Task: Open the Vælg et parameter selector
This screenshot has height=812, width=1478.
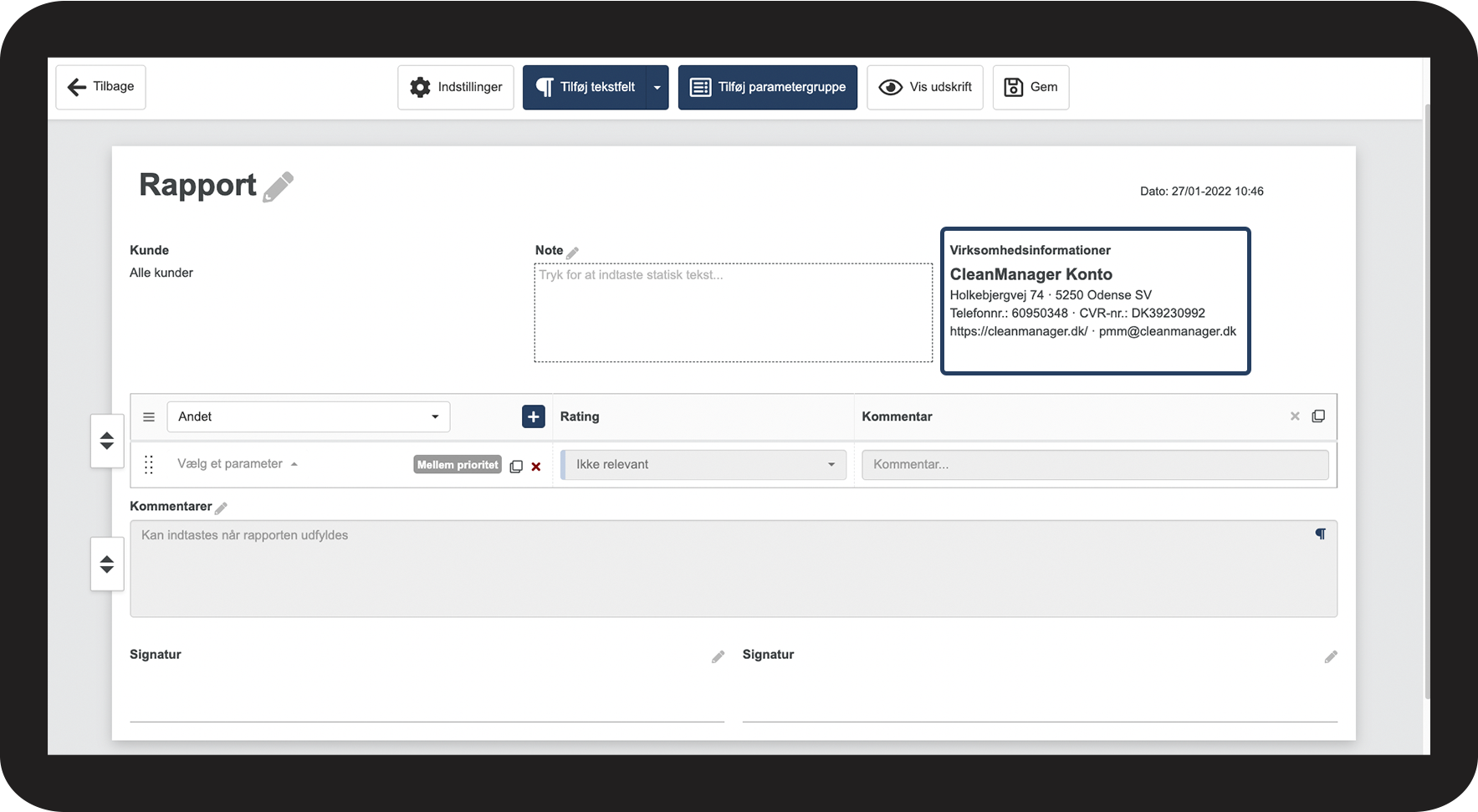Action: tap(238, 464)
